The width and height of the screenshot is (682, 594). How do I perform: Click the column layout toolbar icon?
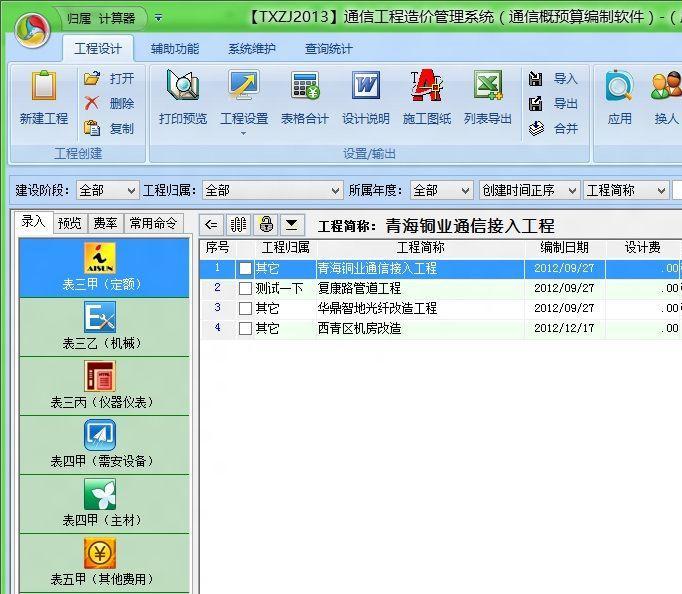click(238, 225)
